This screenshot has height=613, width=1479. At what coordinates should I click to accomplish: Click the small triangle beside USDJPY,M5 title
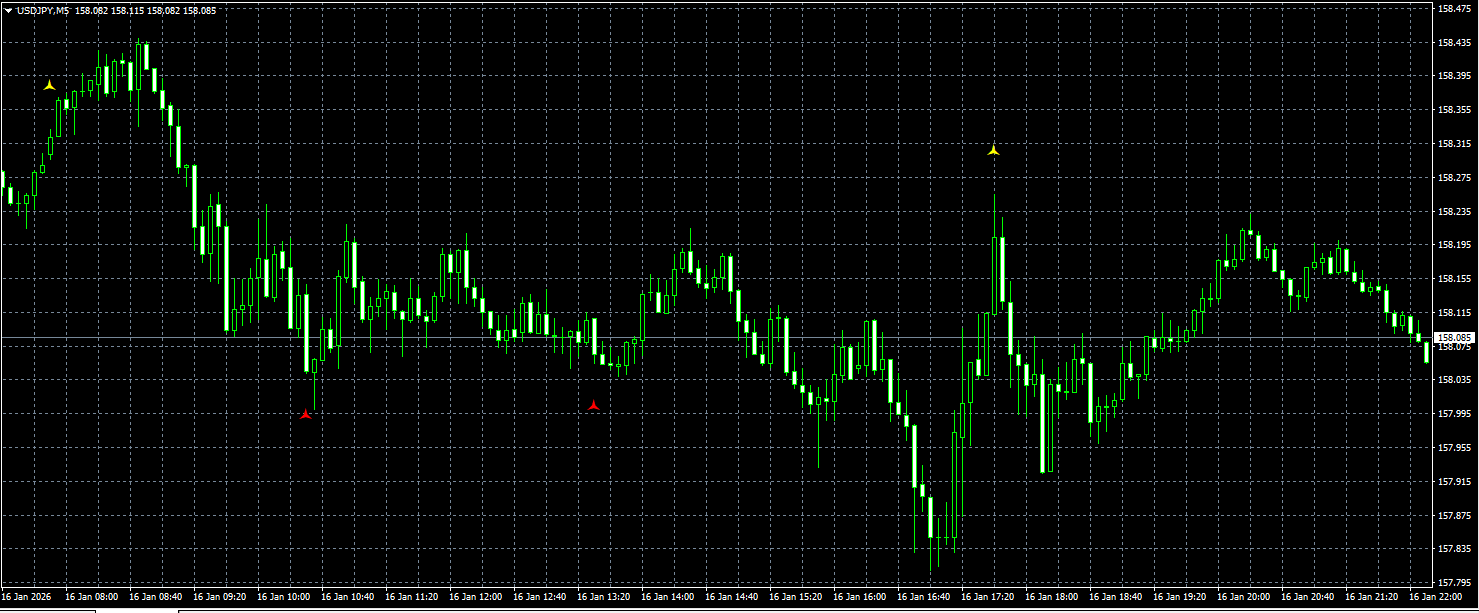click(8, 10)
